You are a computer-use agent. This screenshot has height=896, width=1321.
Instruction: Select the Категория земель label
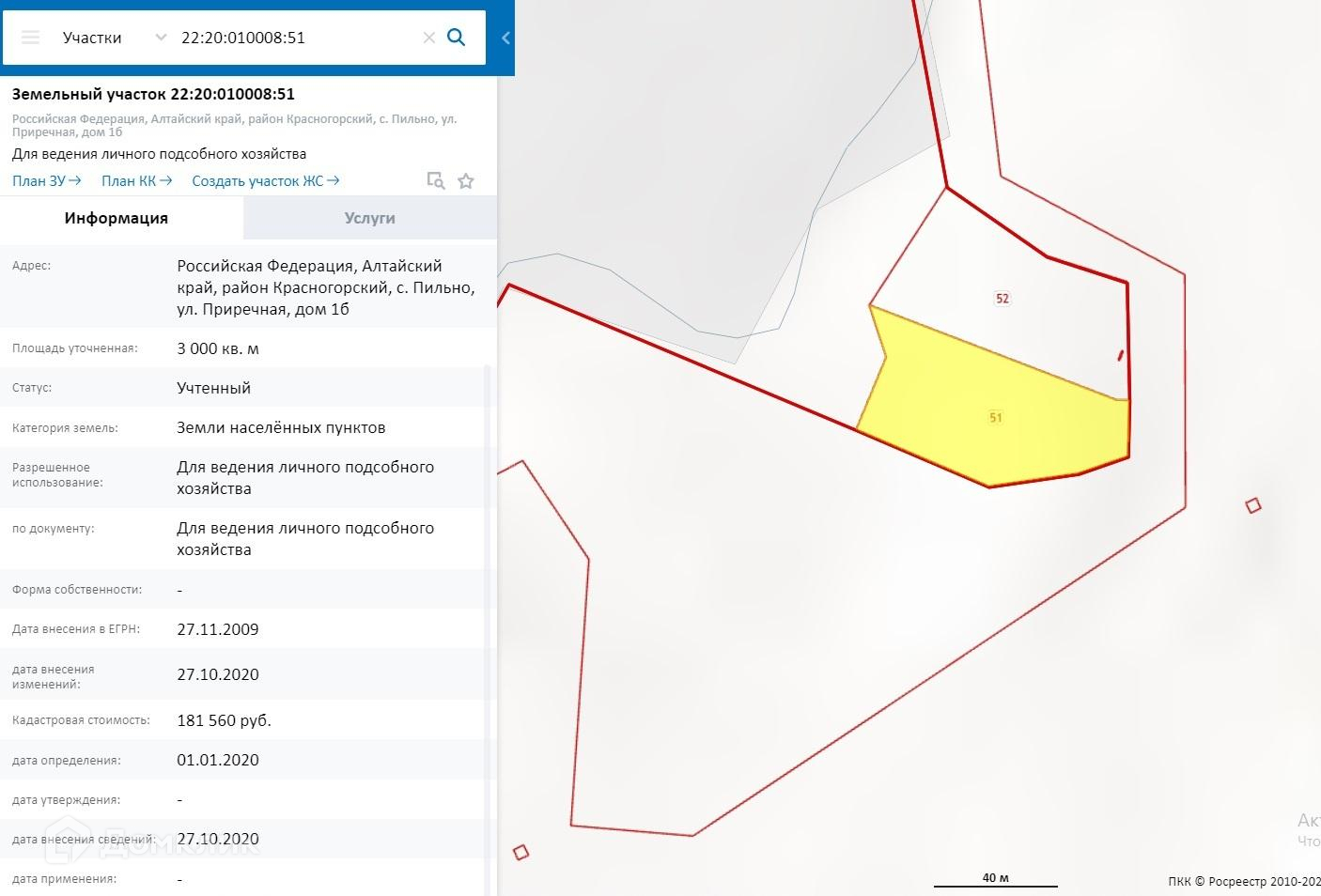point(65,427)
